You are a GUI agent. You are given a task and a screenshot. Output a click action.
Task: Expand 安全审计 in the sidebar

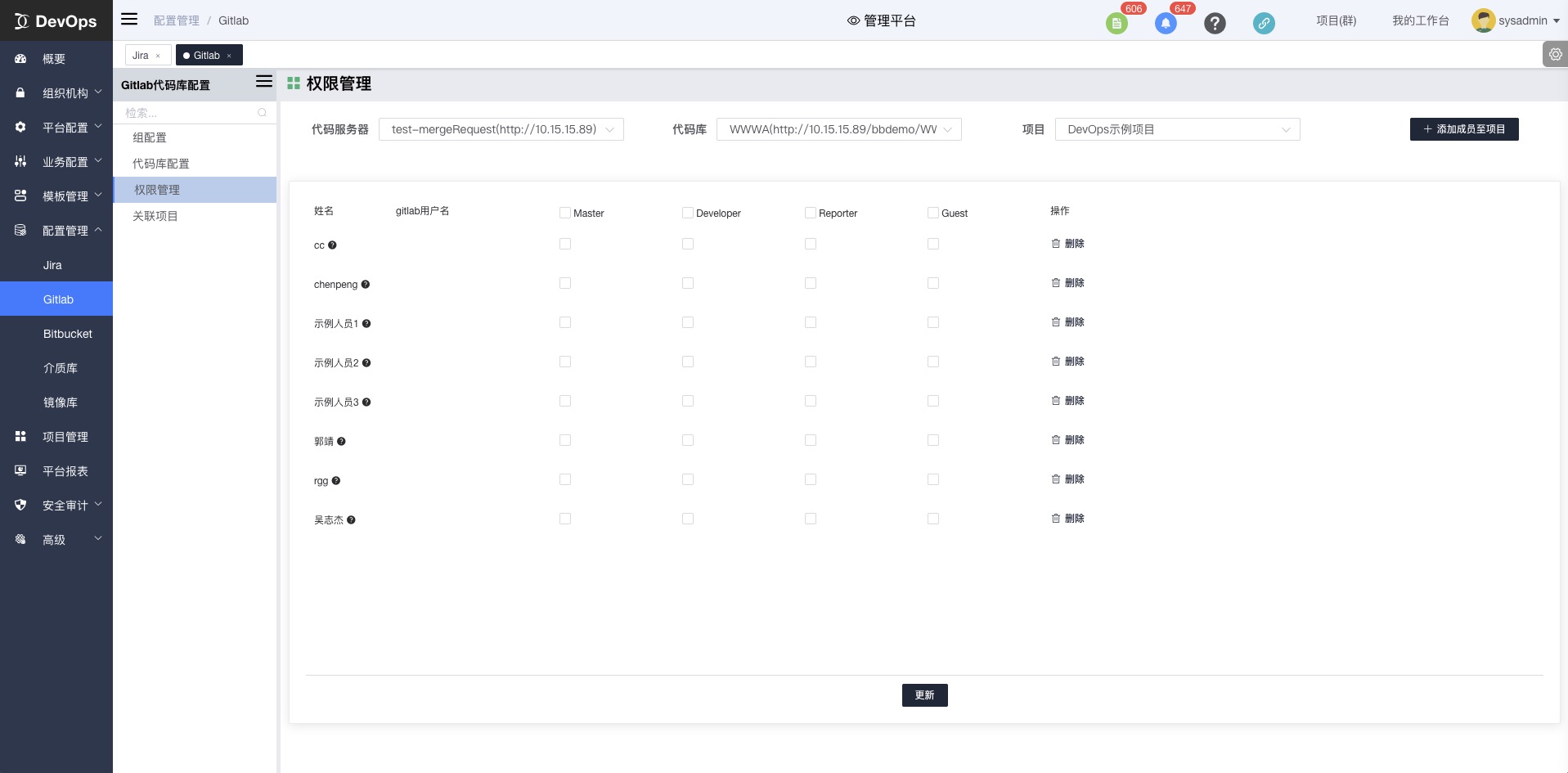pos(56,506)
